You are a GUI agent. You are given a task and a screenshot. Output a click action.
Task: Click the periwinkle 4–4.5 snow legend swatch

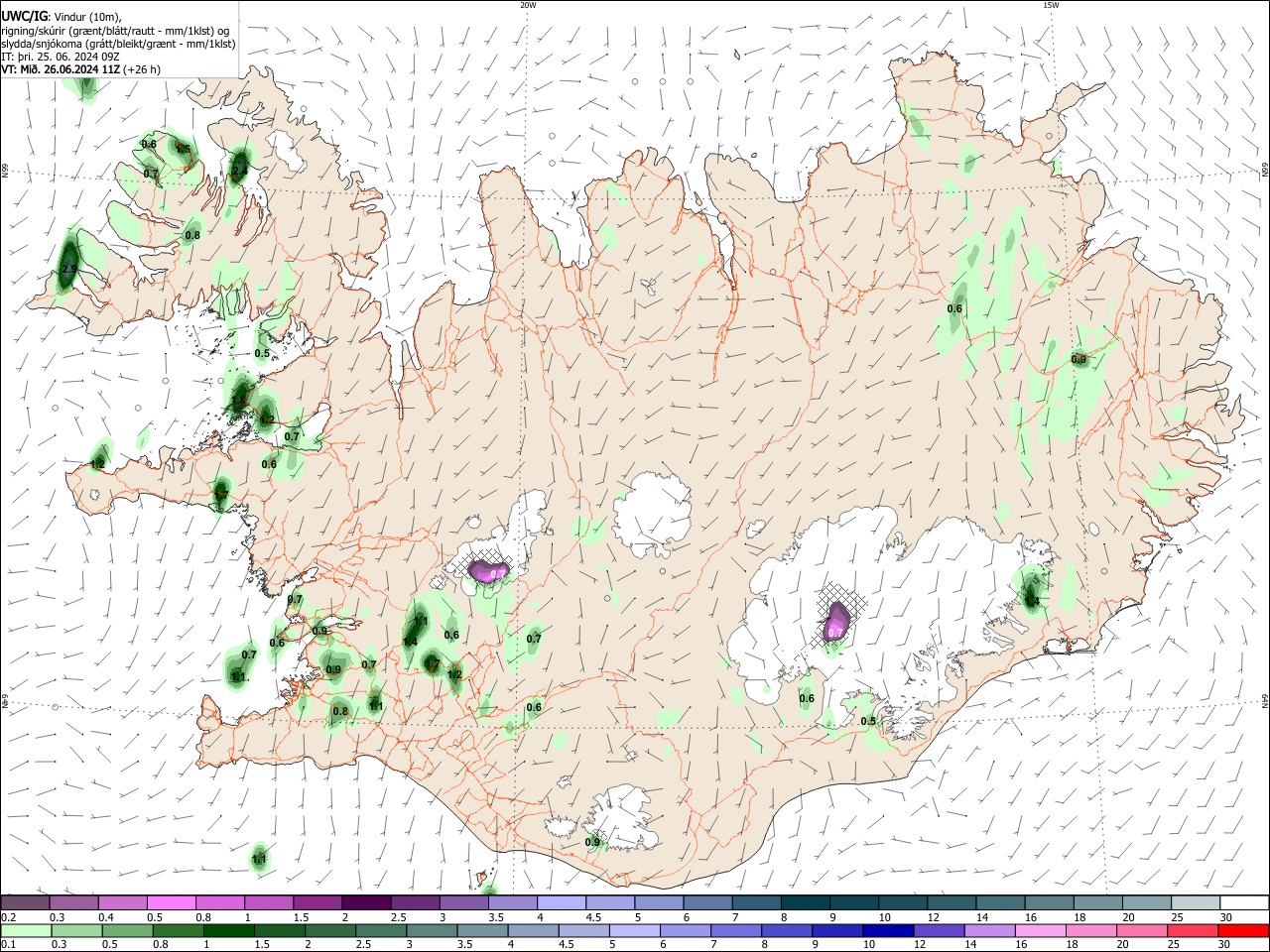click(561, 903)
